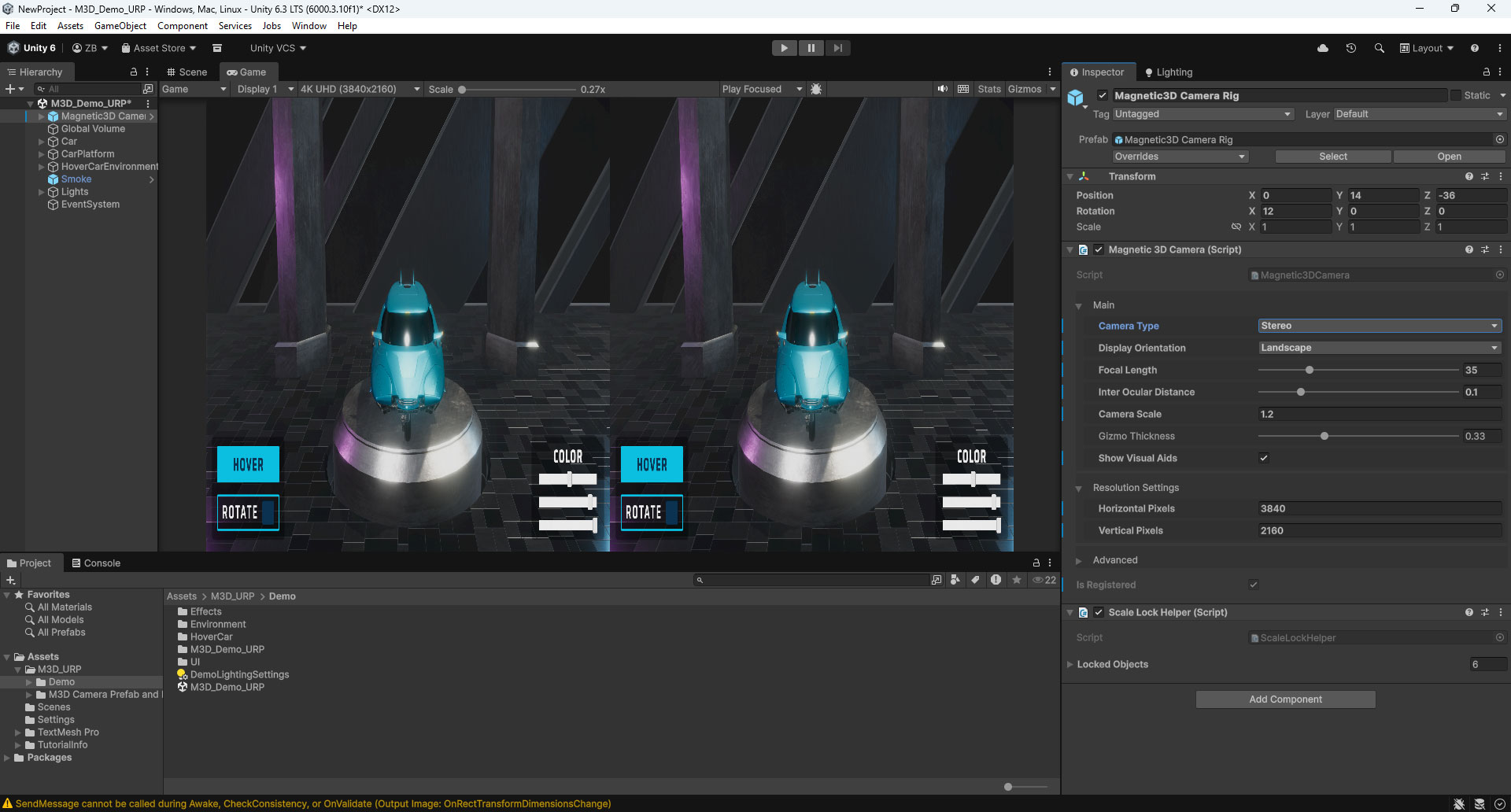Expand the Smoke object in Hierarchy
The height and width of the screenshot is (812, 1511).
point(152,179)
